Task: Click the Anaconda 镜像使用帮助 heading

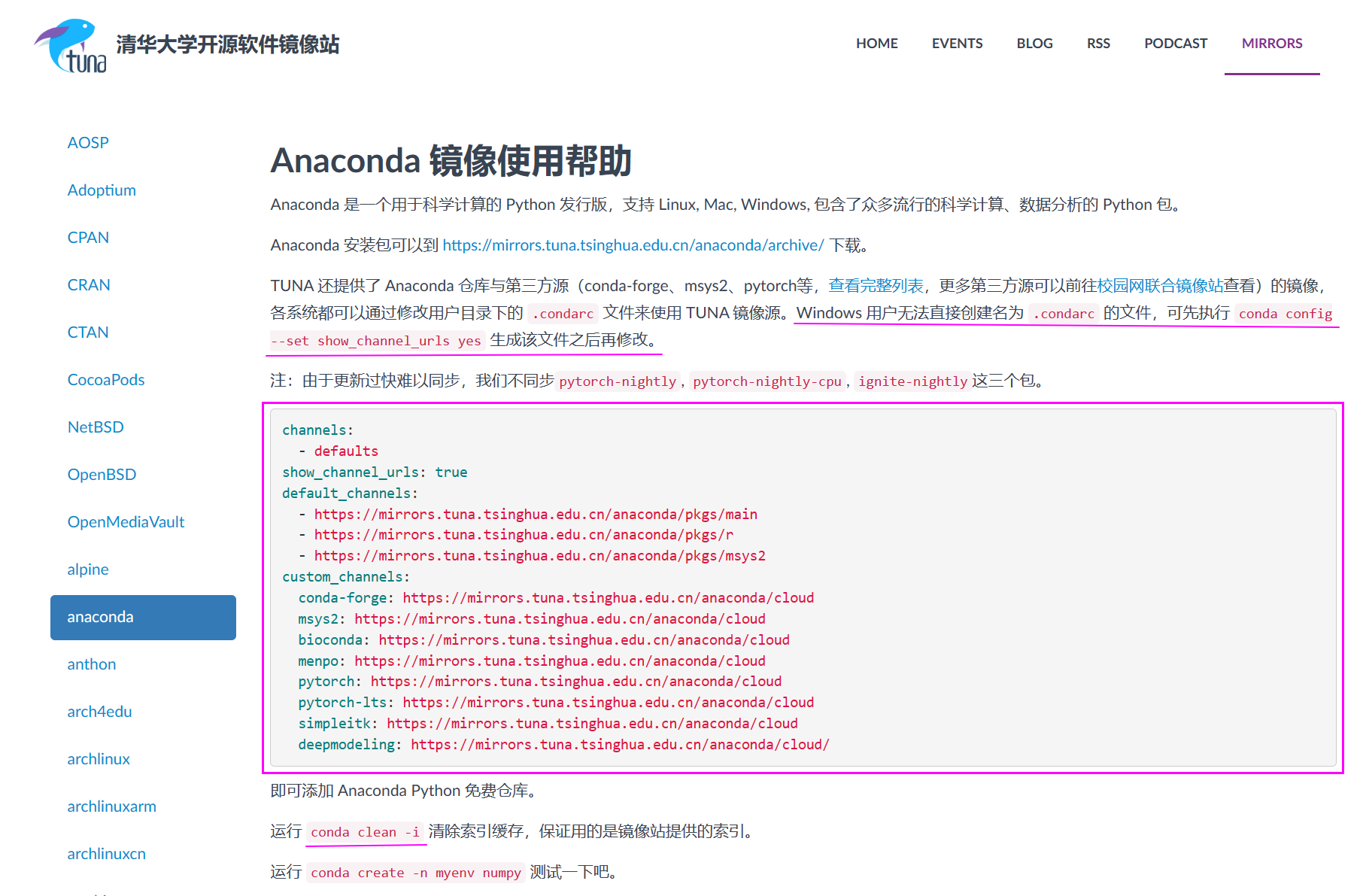Action: click(x=451, y=160)
